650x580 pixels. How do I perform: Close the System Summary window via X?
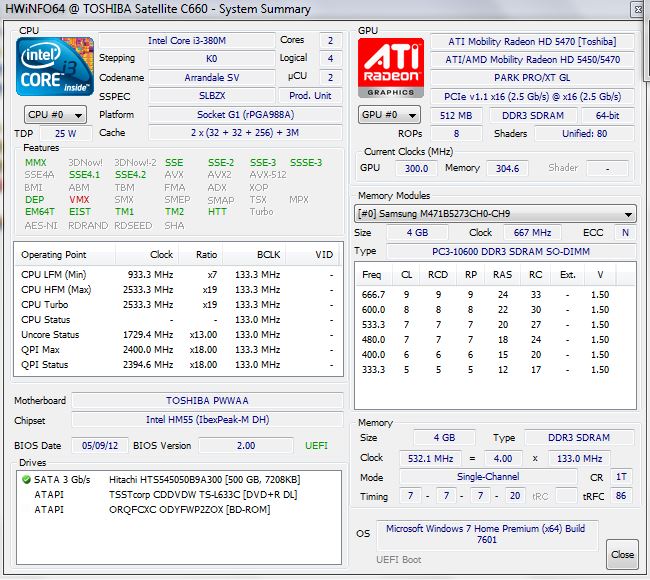point(638,9)
